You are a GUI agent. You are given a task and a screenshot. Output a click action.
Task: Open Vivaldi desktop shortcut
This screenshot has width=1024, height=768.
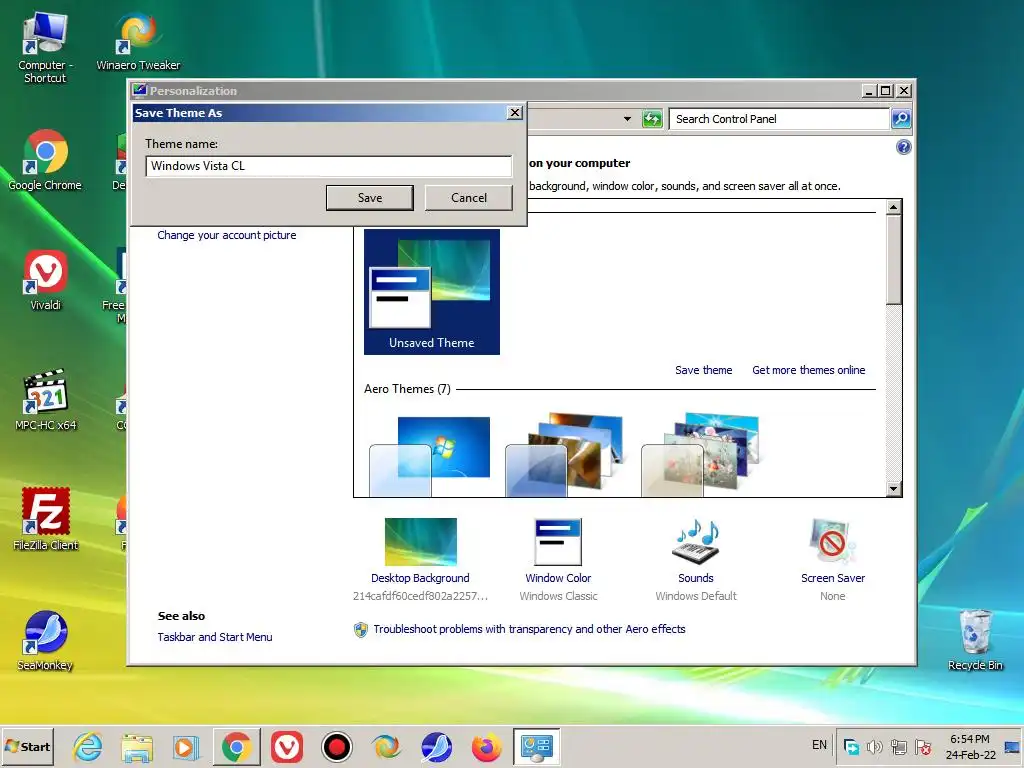tap(45, 281)
